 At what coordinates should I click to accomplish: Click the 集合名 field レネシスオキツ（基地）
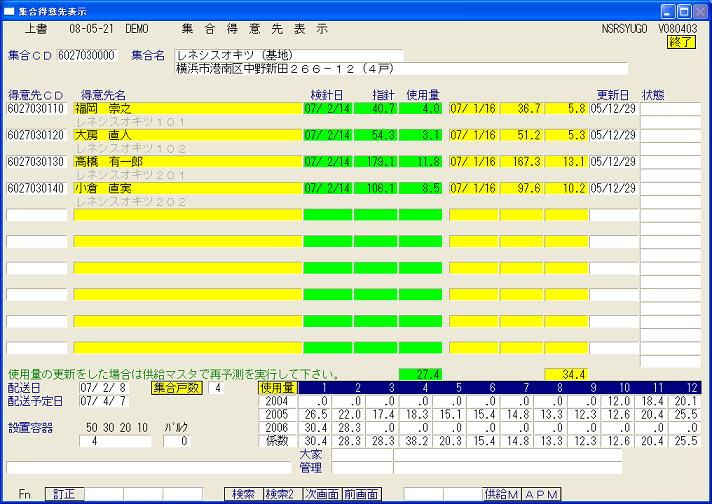click(x=289, y=55)
